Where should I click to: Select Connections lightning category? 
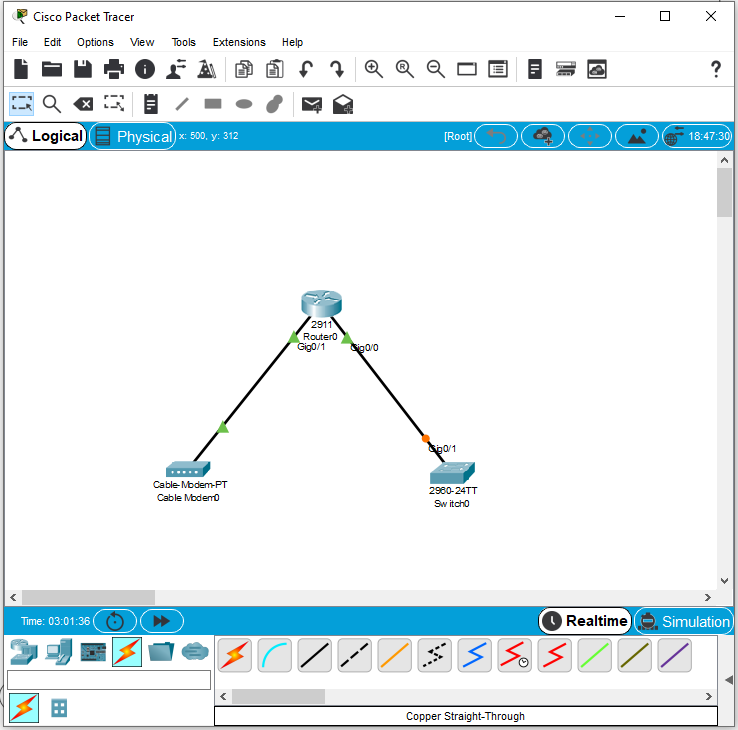pyautogui.click(x=127, y=652)
